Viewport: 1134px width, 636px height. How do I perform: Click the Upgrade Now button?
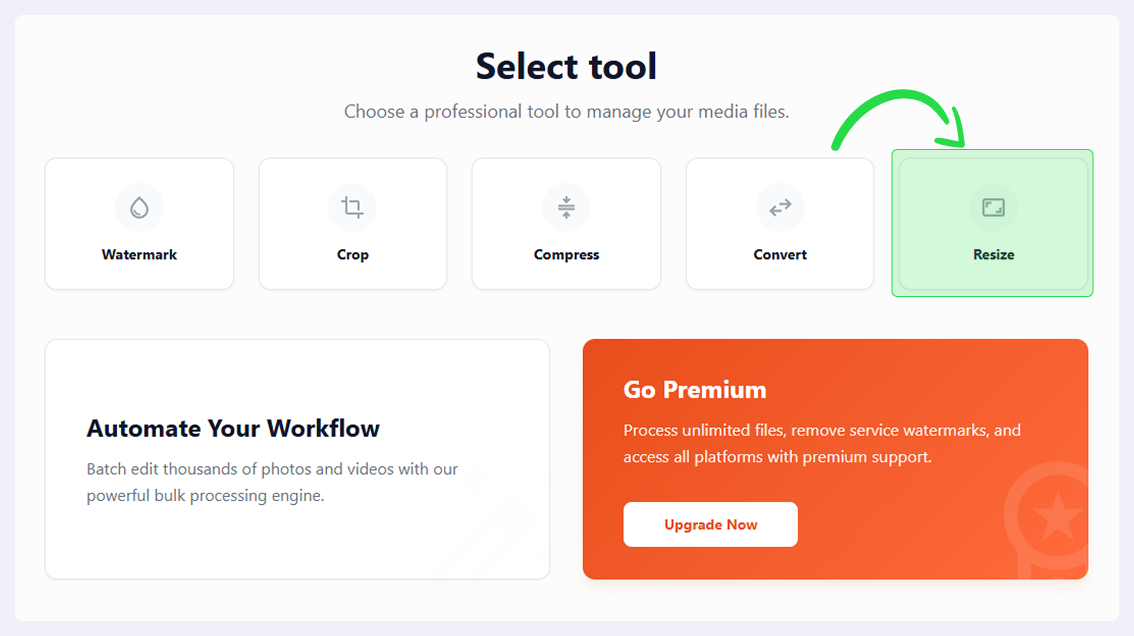click(x=710, y=525)
